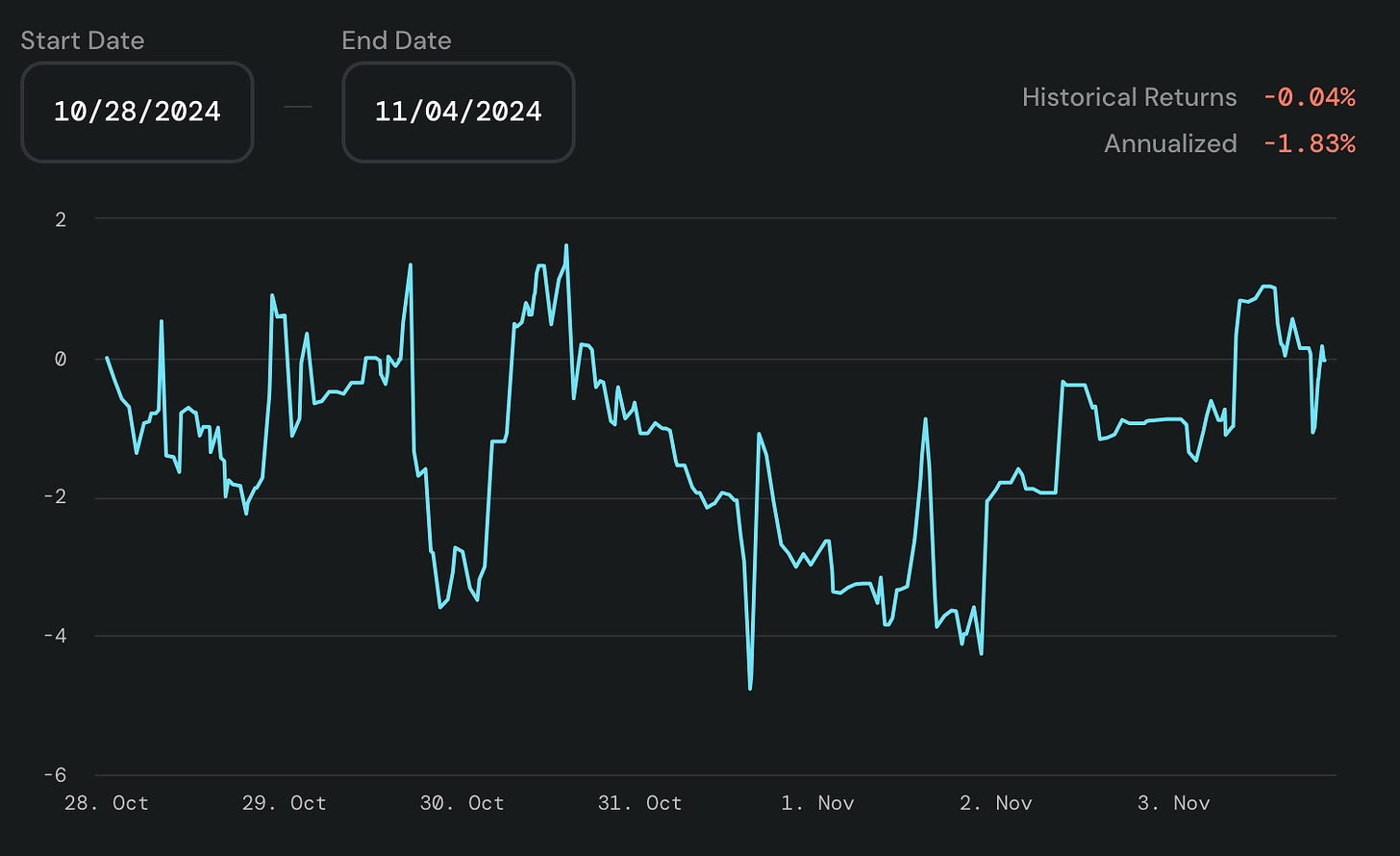The height and width of the screenshot is (856, 1400).
Task: Click the lowest trough of the returns line
Action: point(750,689)
